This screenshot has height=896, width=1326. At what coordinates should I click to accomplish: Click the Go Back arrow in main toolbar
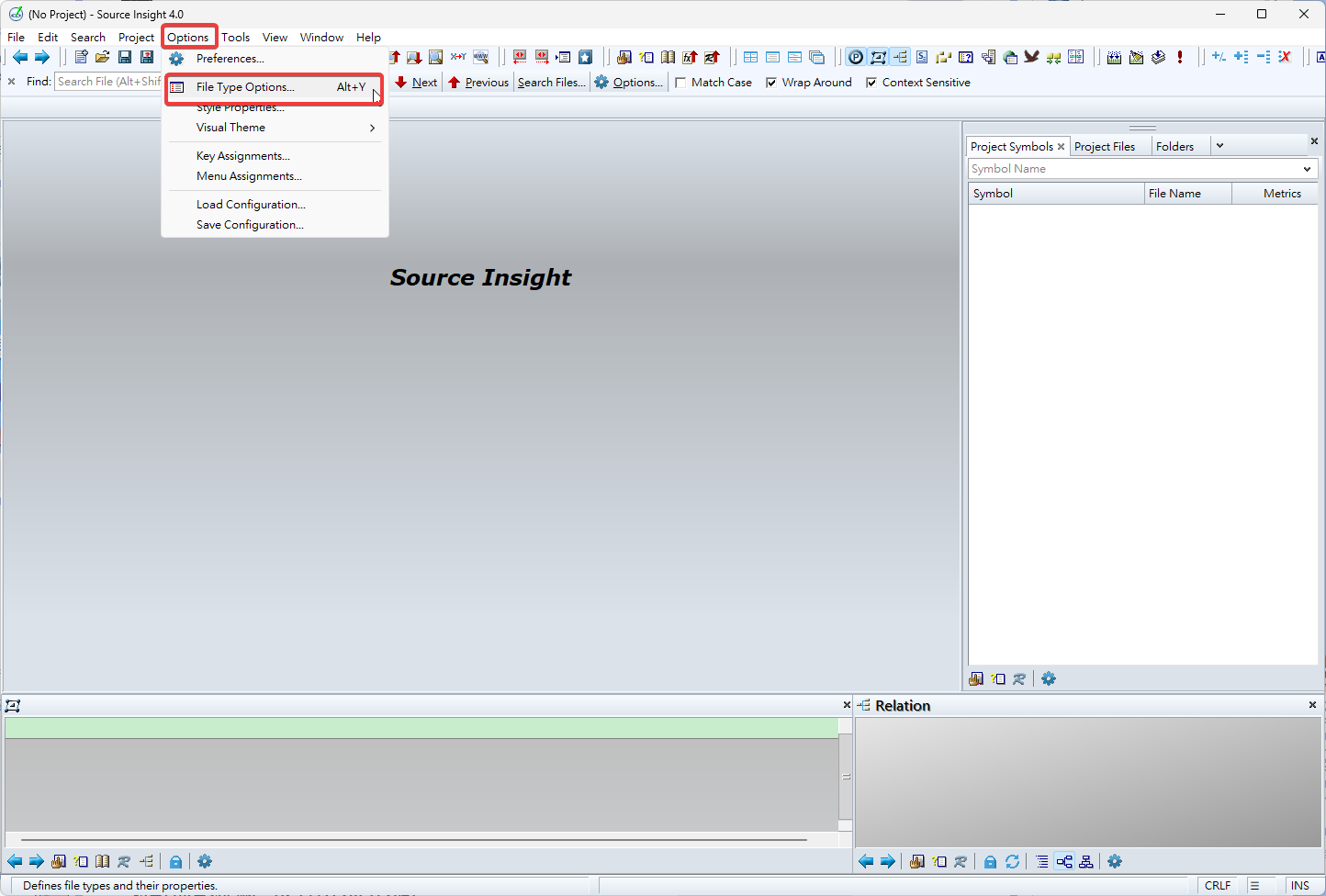19,57
